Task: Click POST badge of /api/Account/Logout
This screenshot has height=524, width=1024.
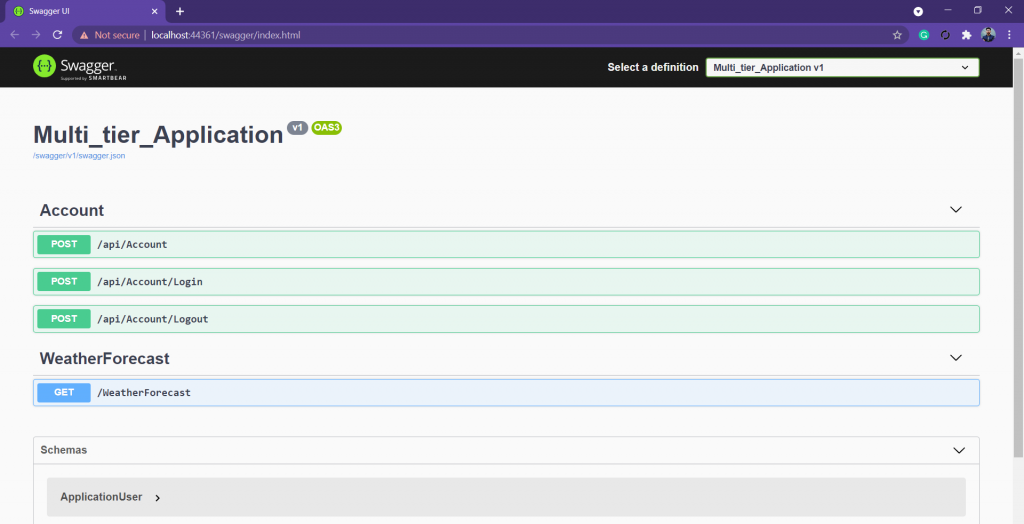Action: 64,319
